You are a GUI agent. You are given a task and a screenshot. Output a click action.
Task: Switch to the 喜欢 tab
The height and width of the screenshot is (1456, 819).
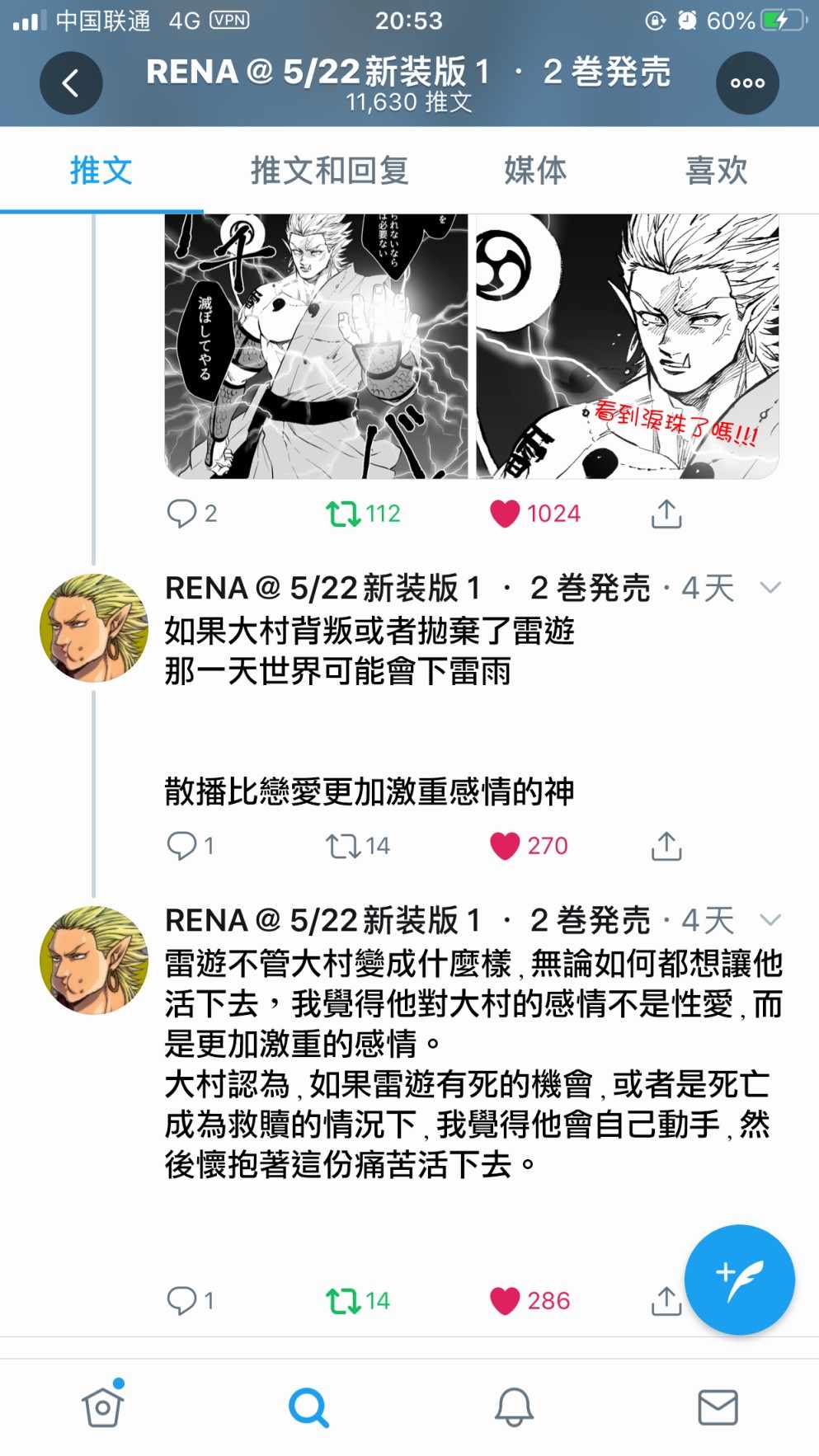point(716,171)
